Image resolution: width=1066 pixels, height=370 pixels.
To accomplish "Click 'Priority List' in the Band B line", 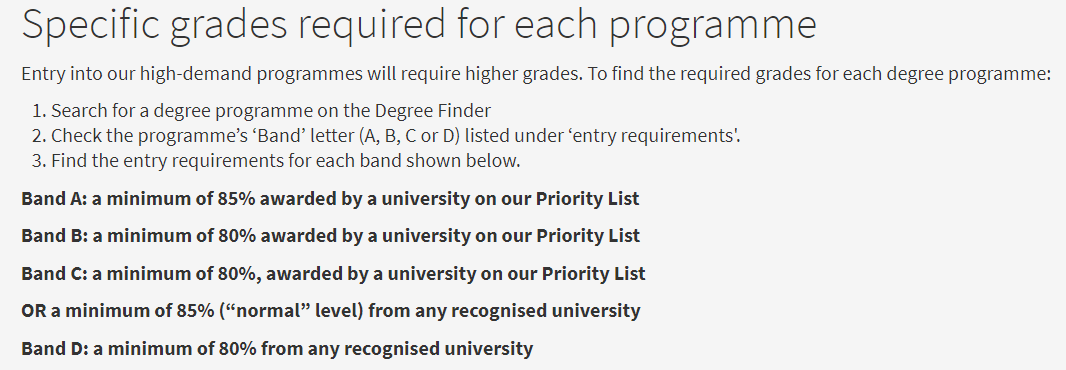I will [x=588, y=235].
